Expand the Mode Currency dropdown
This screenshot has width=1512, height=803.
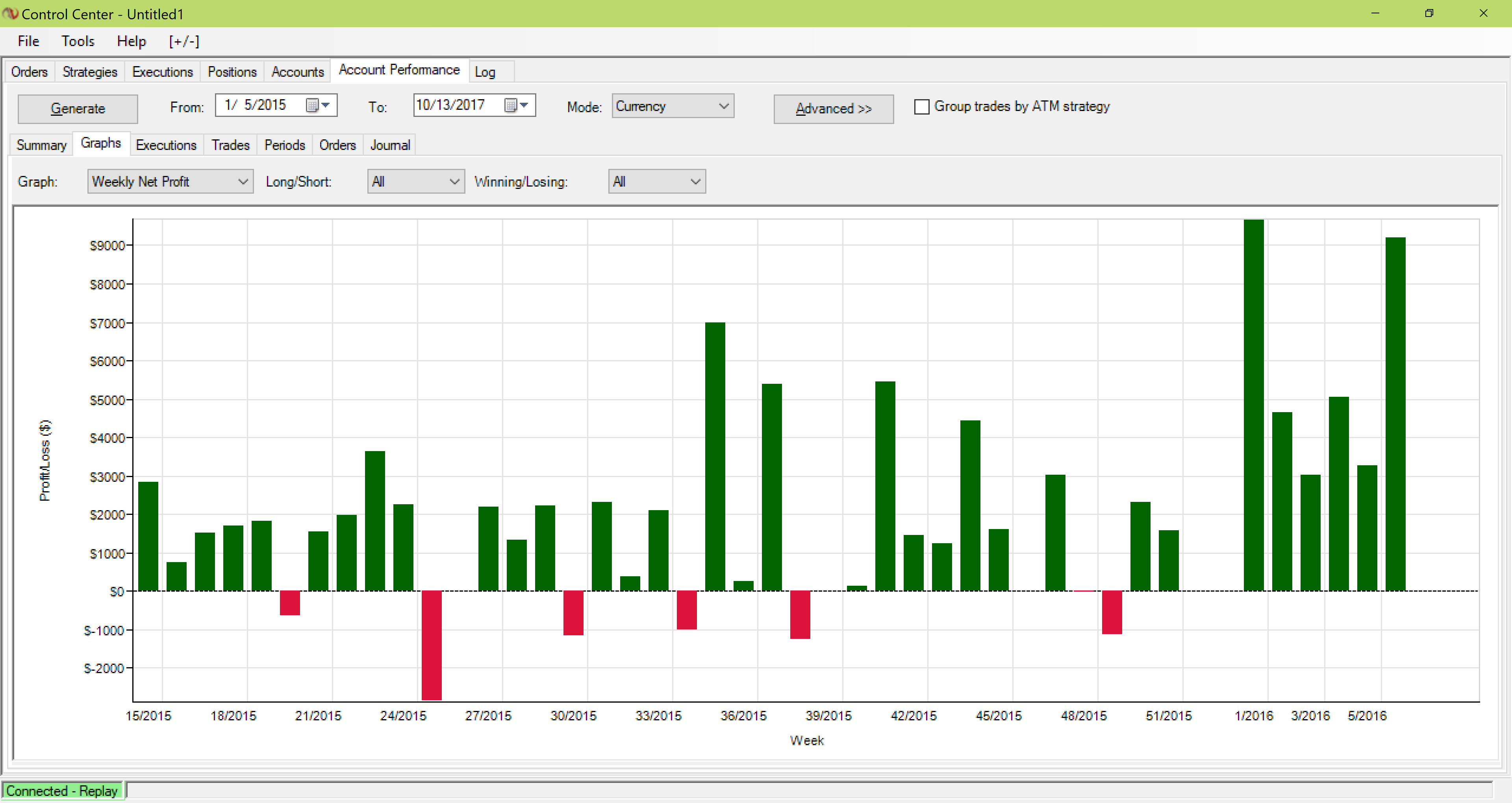tap(673, 106)
